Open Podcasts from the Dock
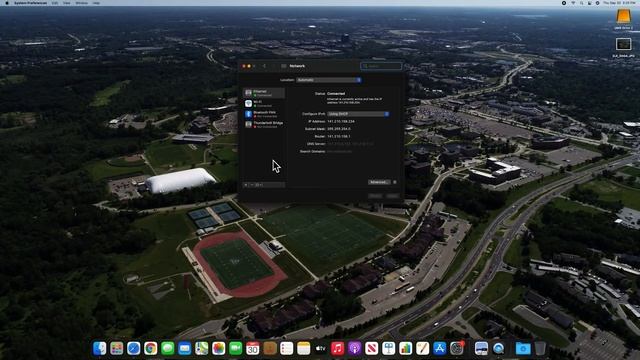Screen dimensions: 640x360 pos(355,348)
